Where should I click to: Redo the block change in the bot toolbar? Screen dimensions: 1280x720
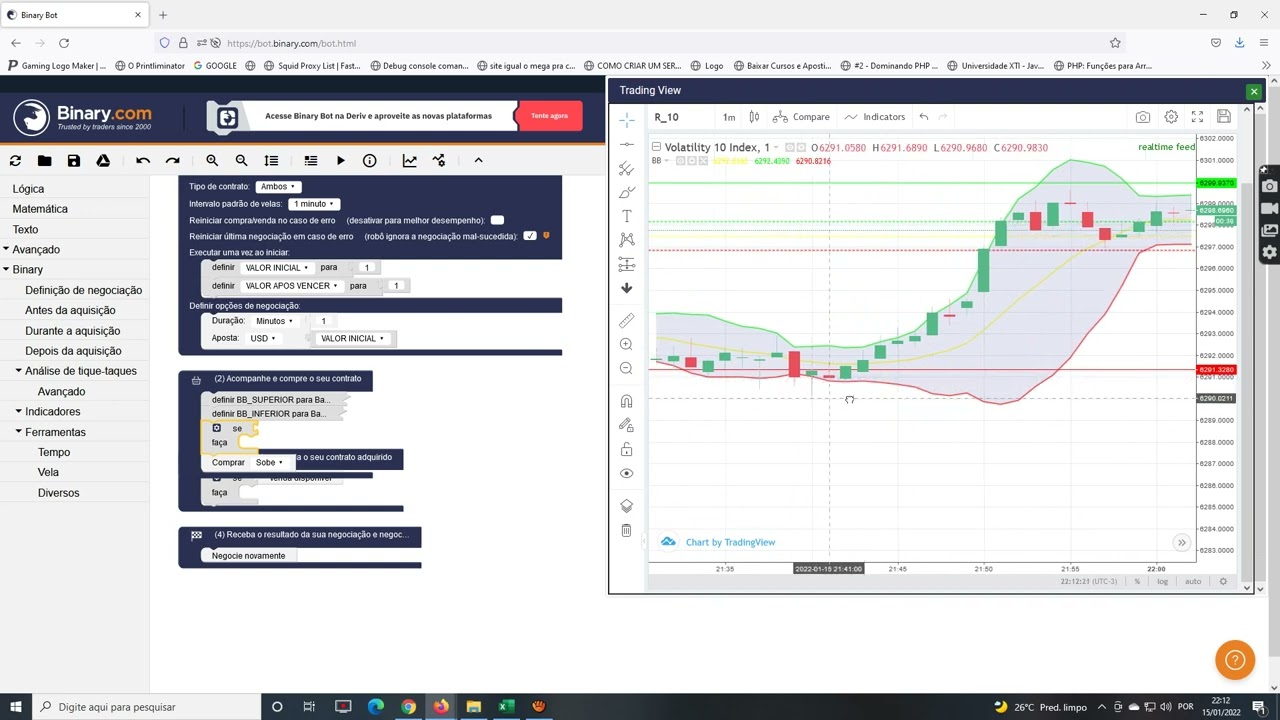[x=172, y=160]
